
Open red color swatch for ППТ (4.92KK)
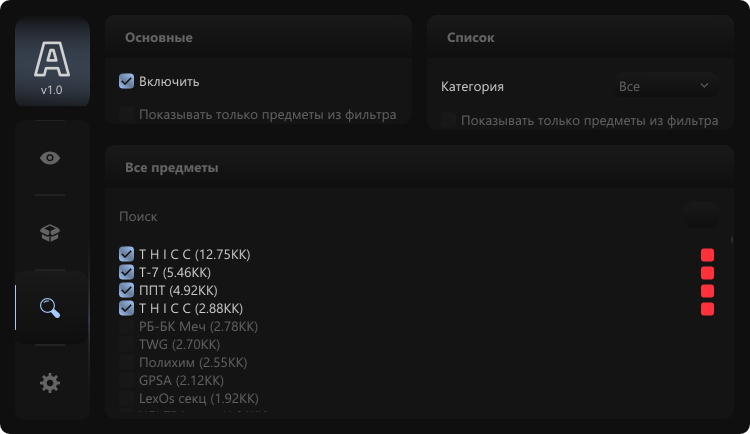coord(707,291)
